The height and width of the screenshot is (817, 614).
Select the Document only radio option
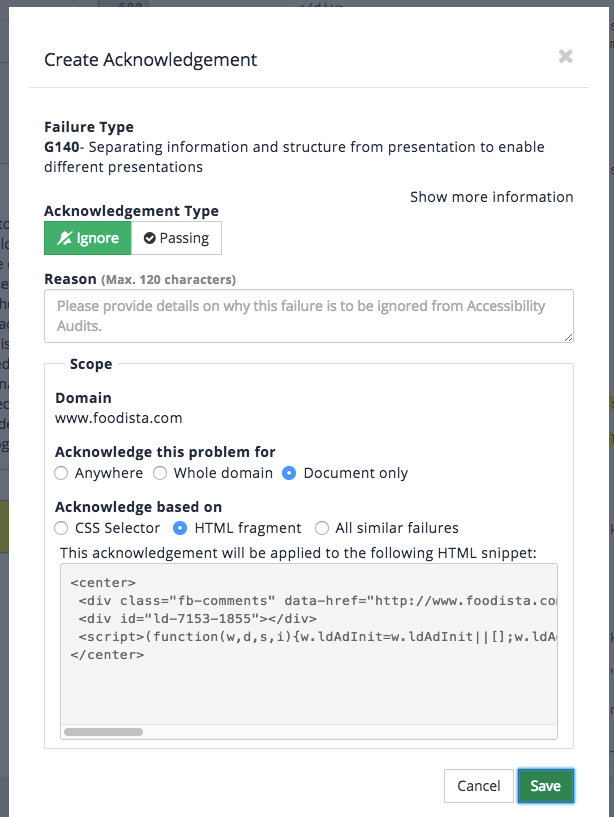pyautogui.click(x=290, y=473)
